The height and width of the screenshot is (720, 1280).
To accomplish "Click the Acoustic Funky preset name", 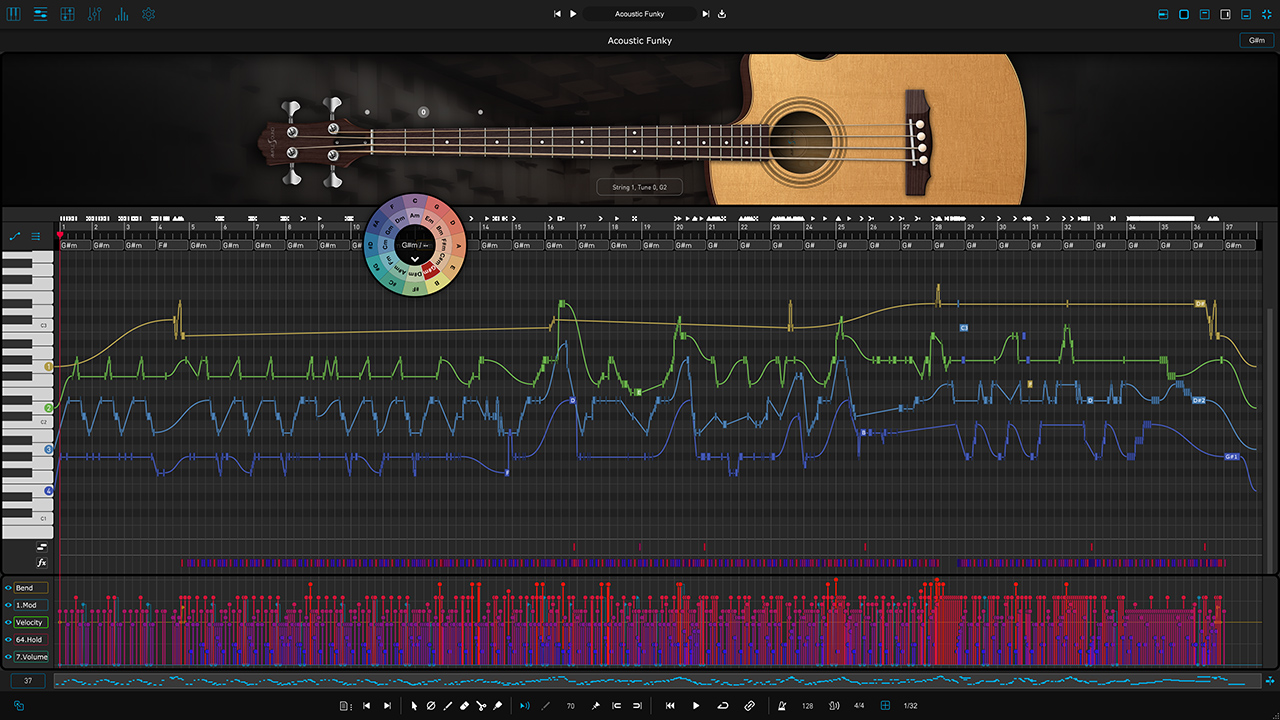I will pyautogui.click(x=640, y=14).
